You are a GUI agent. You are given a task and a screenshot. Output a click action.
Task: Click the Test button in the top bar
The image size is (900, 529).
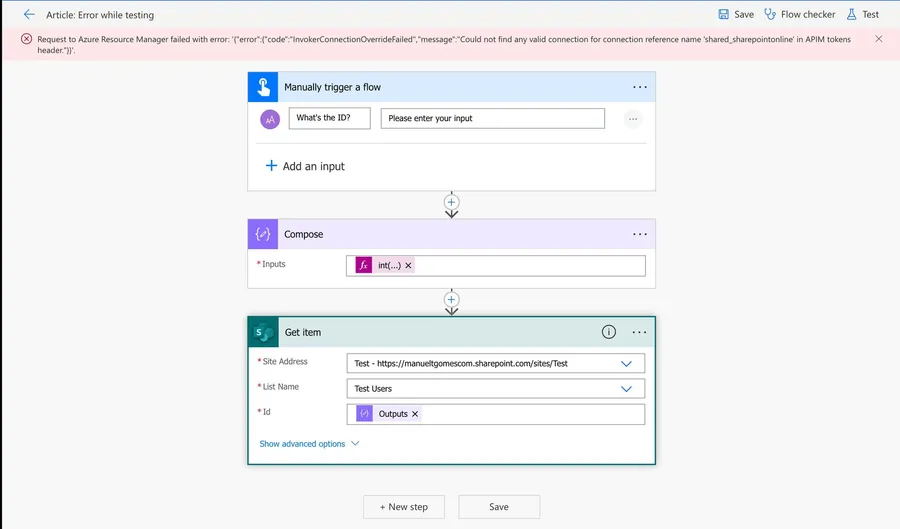(x=862, y=15)
